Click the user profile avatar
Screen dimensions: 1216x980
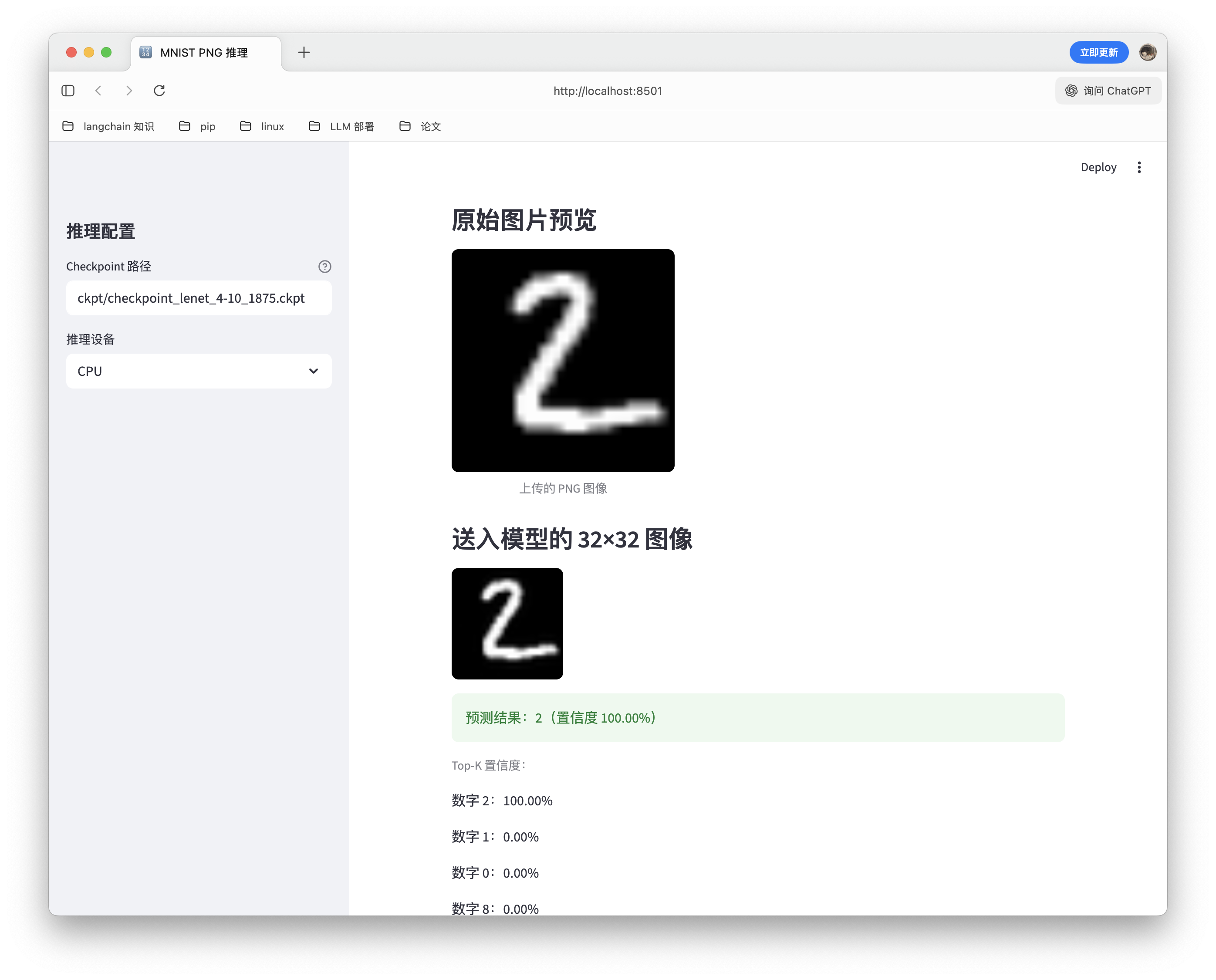tap(1148, 52)
